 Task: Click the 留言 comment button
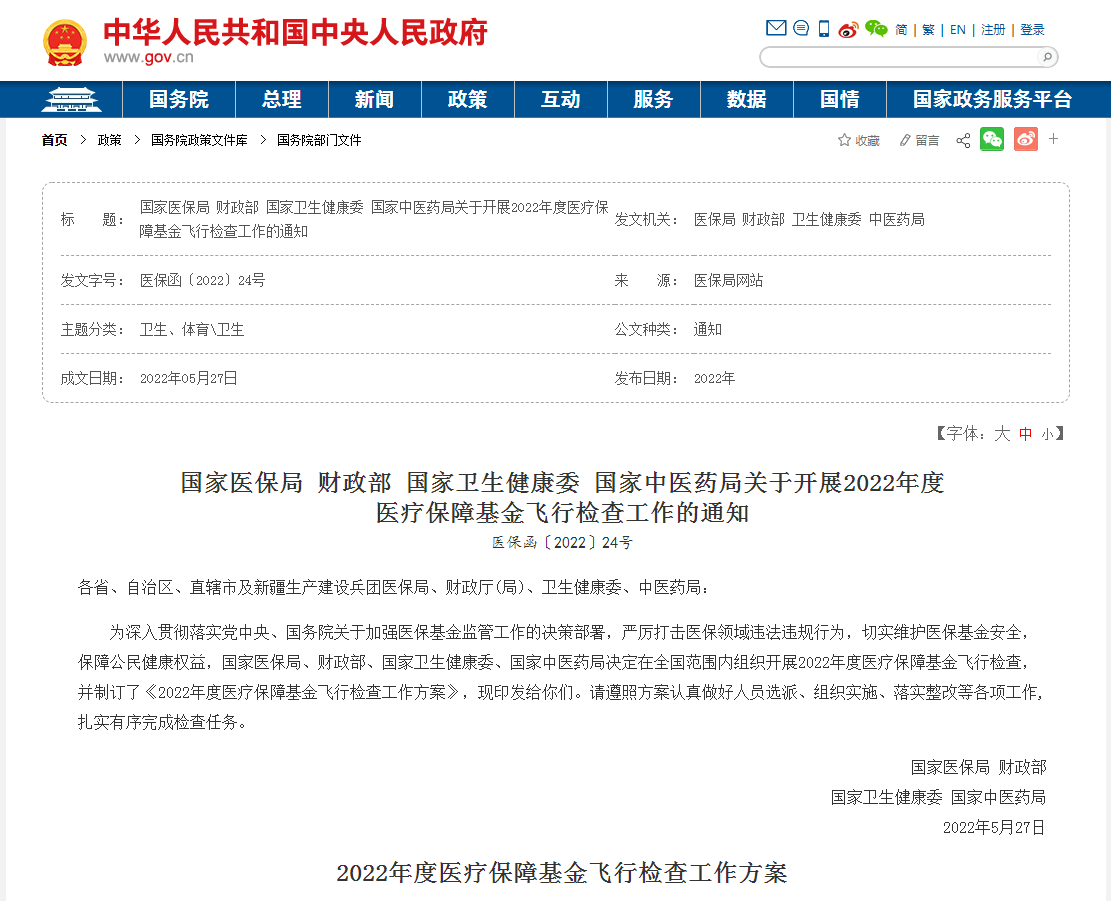919,140
